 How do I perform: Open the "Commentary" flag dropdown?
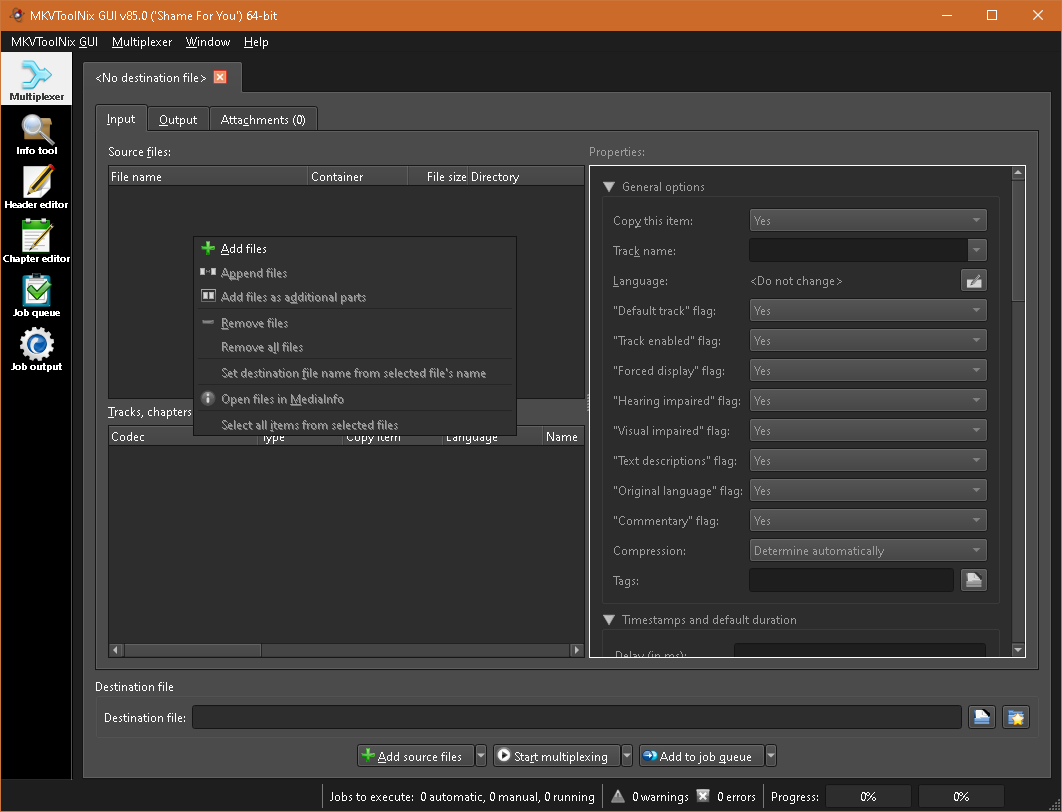(868, 520)
